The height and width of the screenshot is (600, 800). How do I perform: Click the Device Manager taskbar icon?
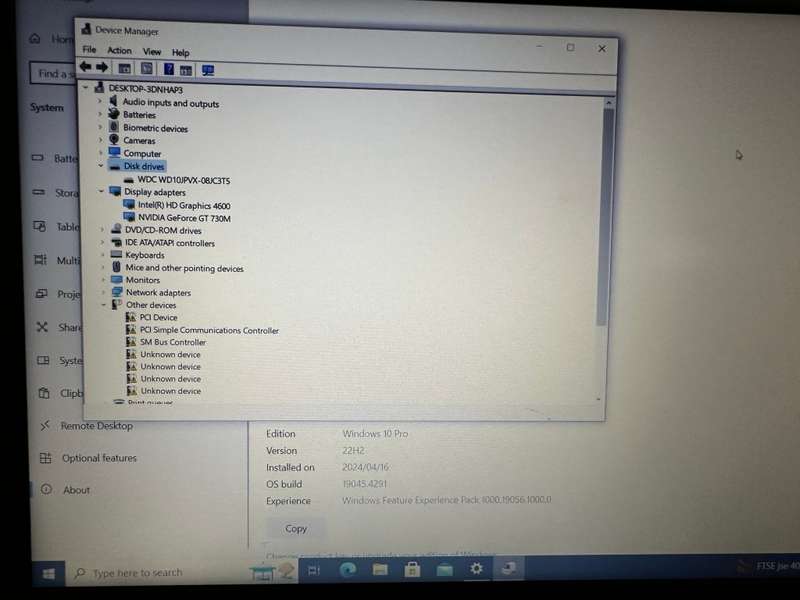point(508,567)
